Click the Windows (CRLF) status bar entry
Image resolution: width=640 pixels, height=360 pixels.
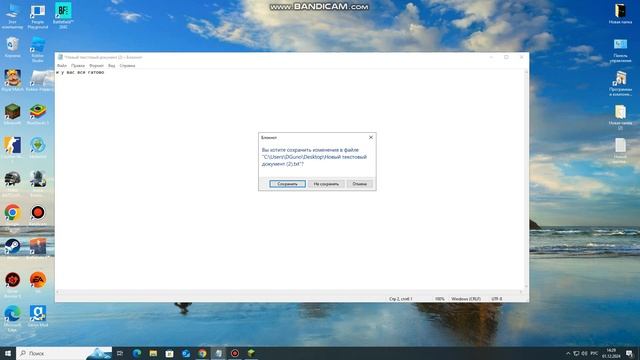466,299
